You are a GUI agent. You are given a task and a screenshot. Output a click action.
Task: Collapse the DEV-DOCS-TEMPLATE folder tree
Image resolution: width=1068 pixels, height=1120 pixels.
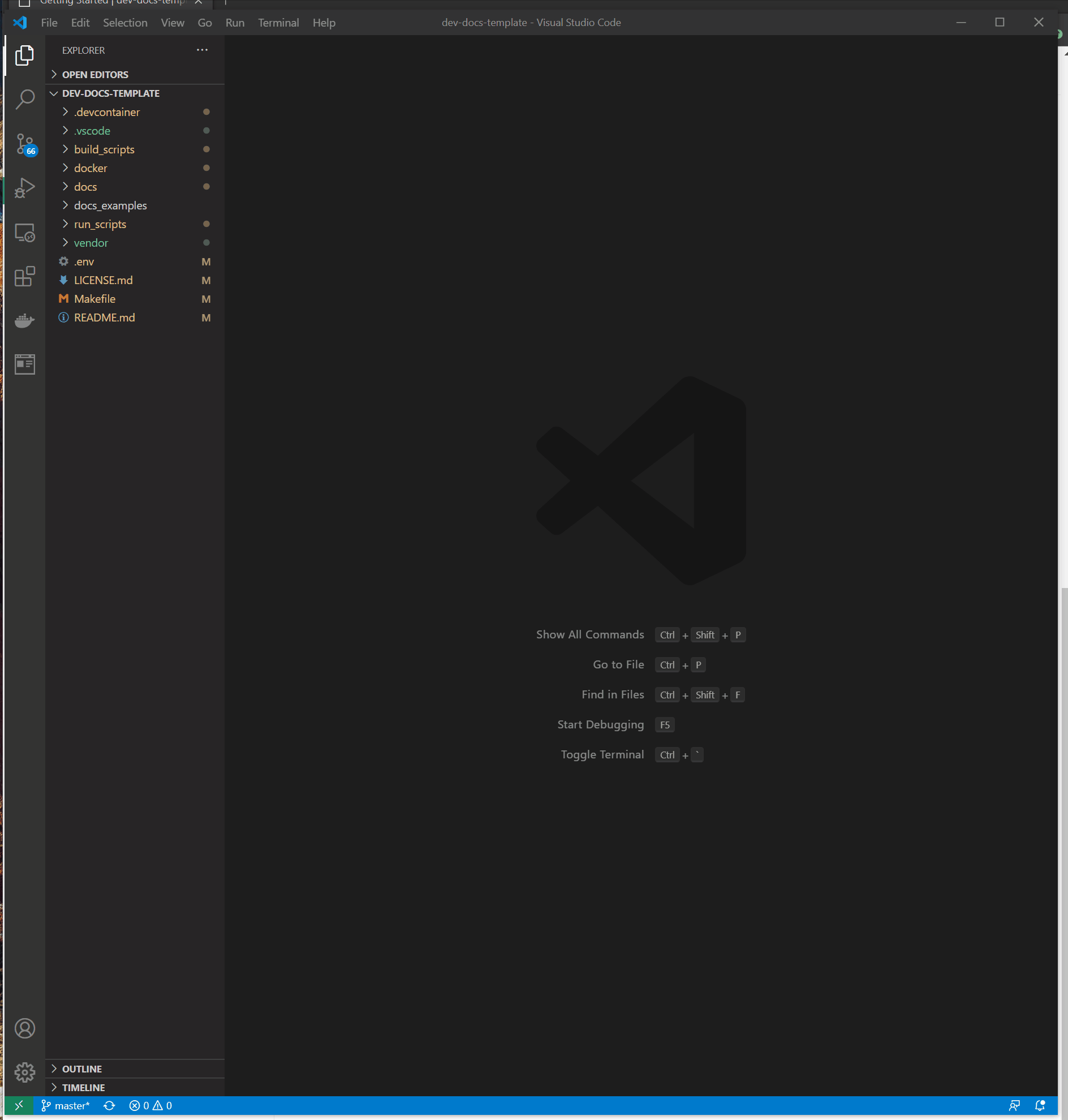pos(110,93)
